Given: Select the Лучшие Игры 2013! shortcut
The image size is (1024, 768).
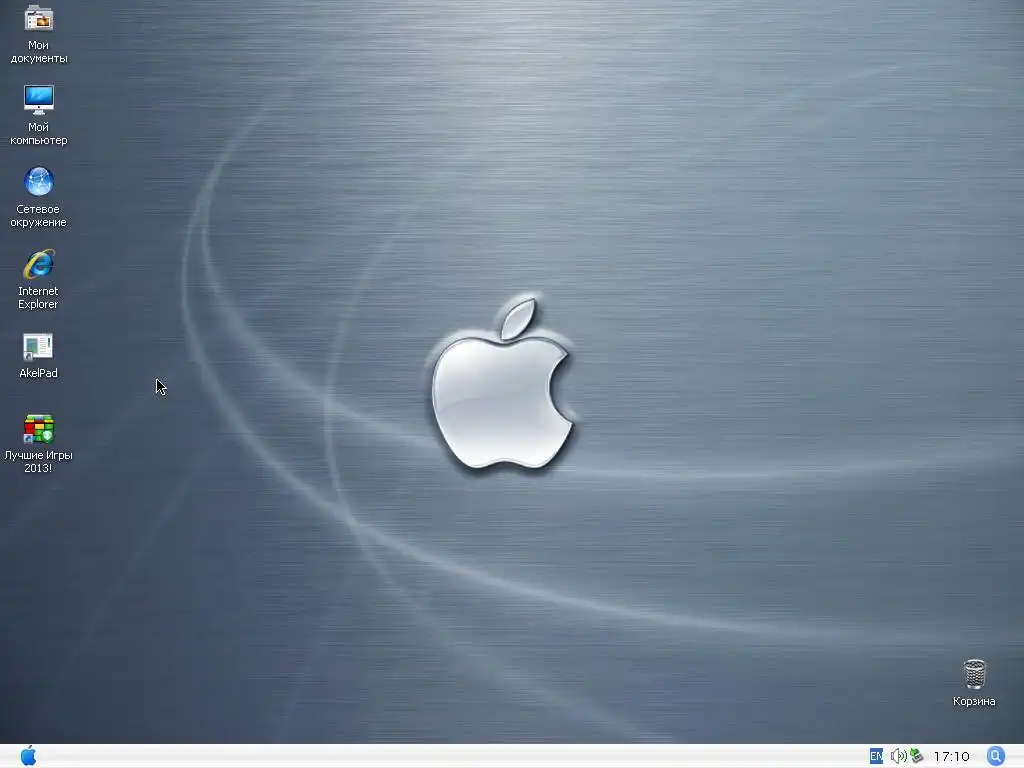Looking at the screenshot, I should 39,429.
